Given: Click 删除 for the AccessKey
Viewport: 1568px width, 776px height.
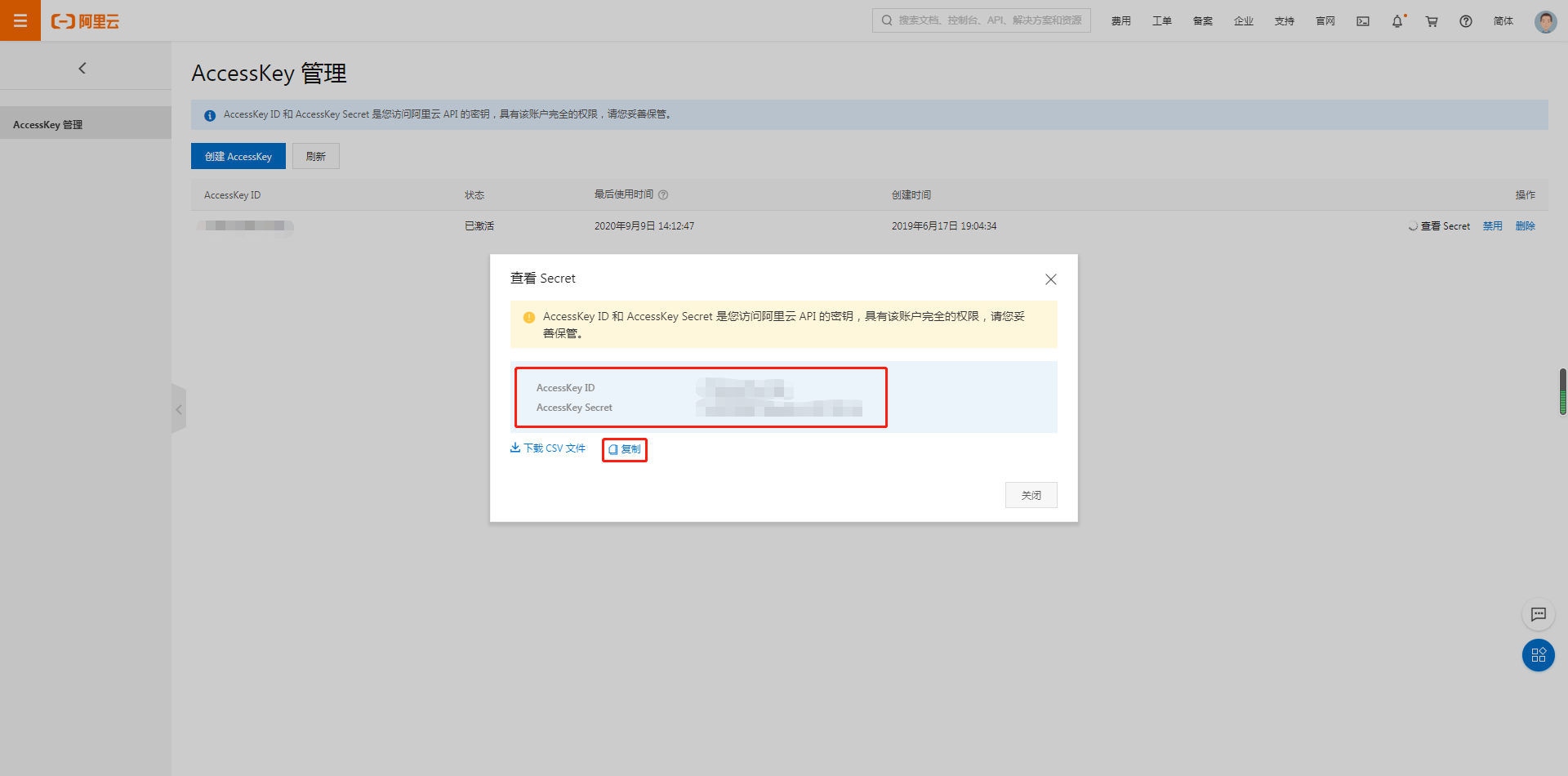Looking at the screenshot, I should pyautogui.click(x=1526, y=226).
